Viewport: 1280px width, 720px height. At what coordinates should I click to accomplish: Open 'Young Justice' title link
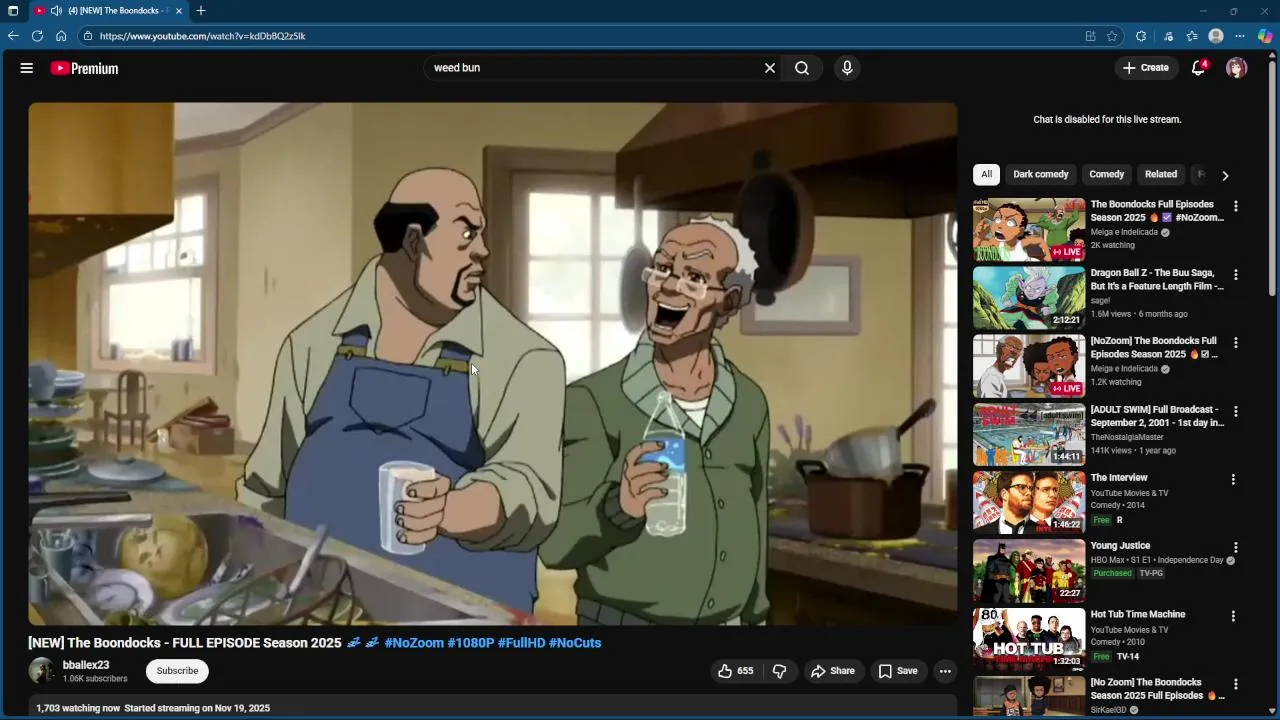point(1120,546)
